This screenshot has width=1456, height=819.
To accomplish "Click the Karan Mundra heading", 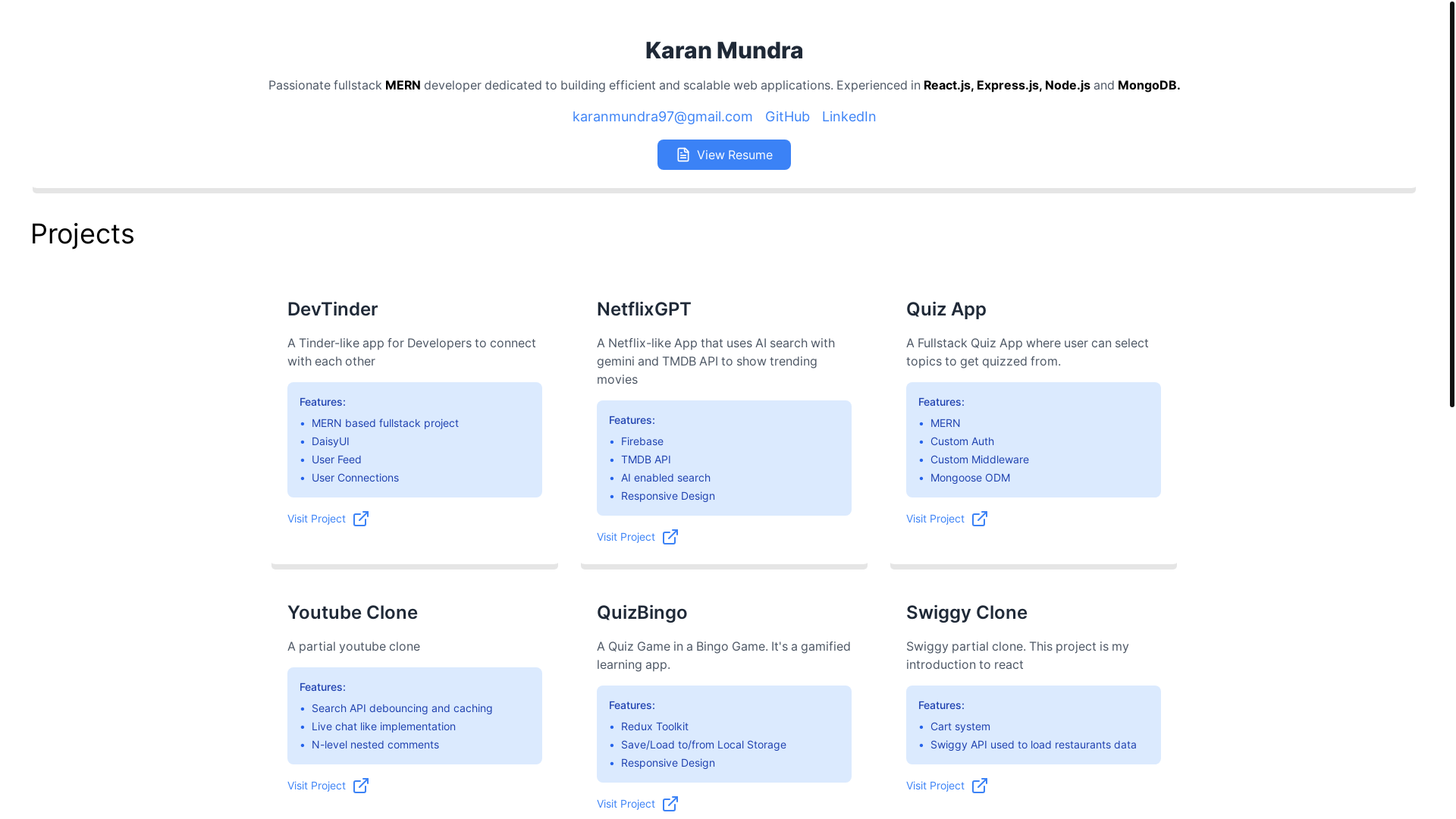I will tap(724, 50).
